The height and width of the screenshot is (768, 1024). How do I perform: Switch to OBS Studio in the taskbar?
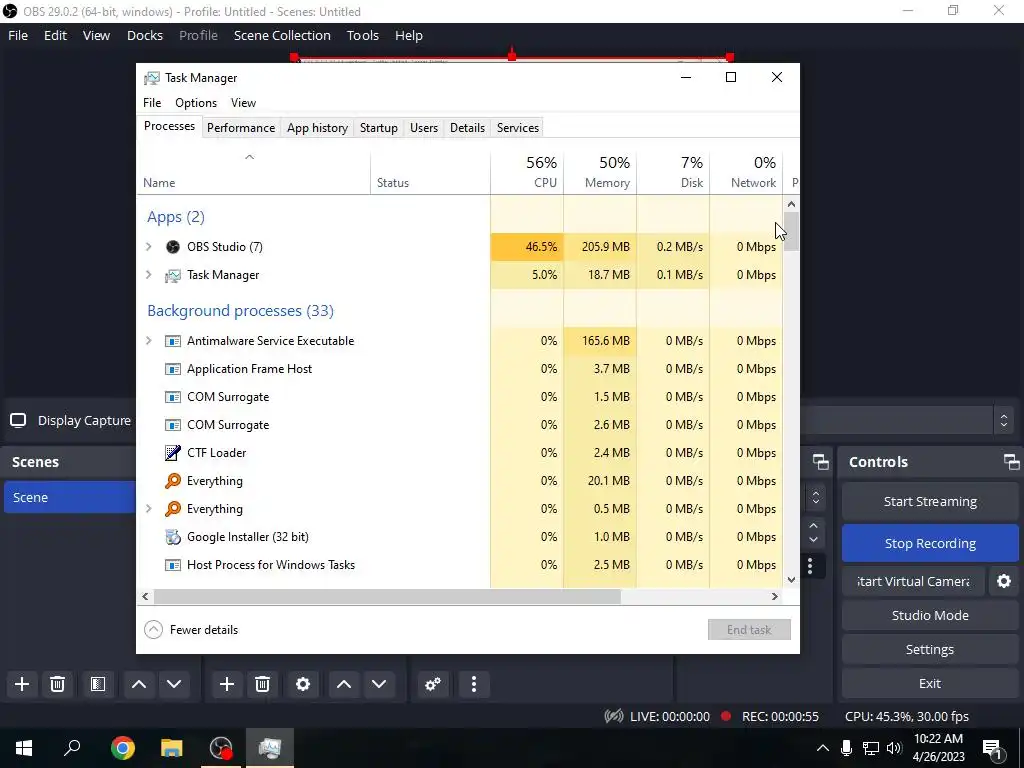click(x=221, y=748)
